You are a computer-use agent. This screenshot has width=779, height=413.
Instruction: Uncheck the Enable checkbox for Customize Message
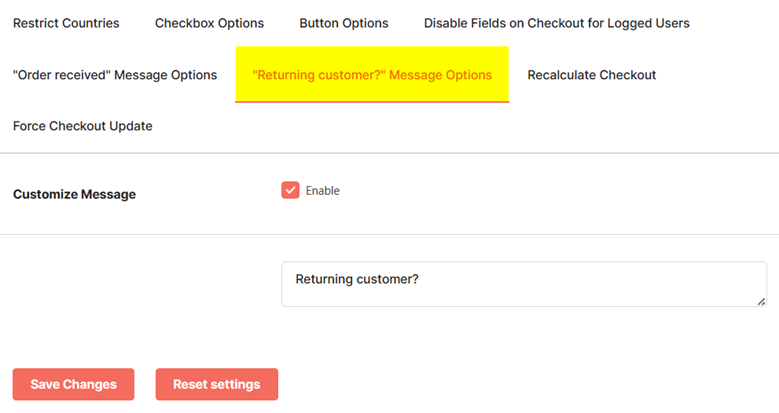click(290, 190)
